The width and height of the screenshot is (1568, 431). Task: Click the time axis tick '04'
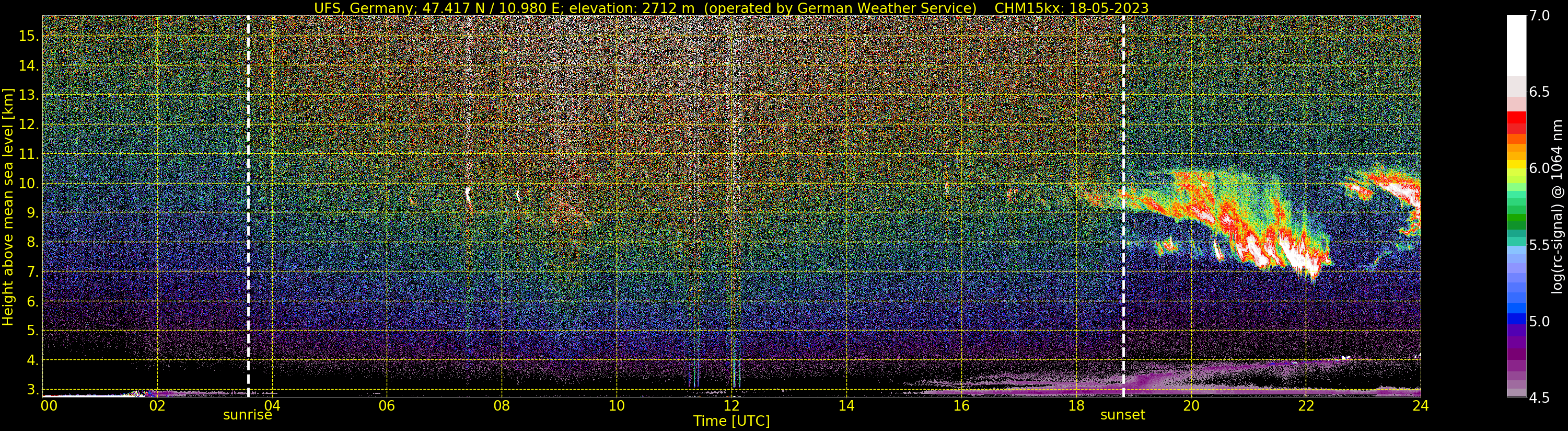(272, 405)
